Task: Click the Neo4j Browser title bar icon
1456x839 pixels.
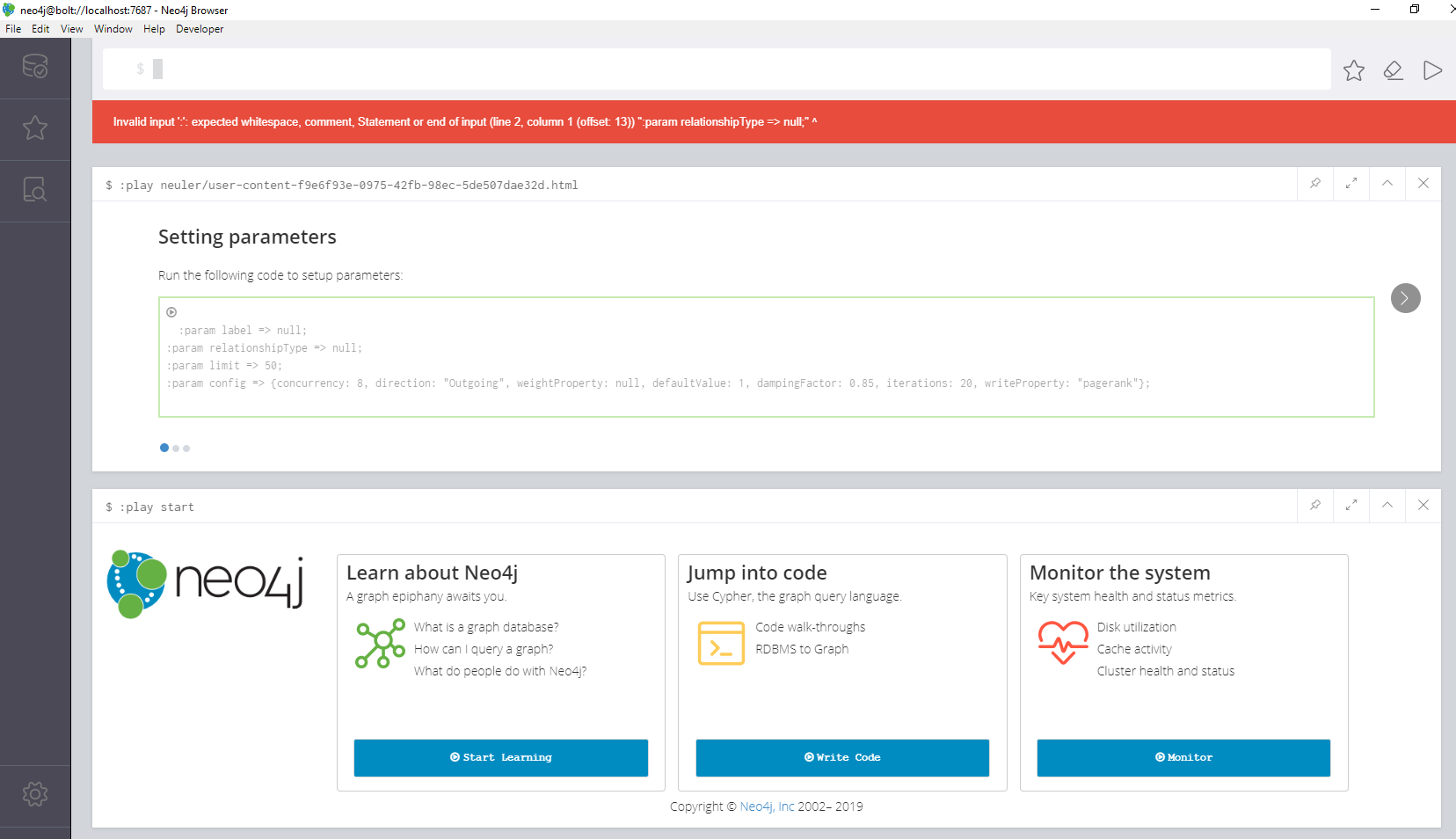Action: pyautogui.click(x=9, y=10)
